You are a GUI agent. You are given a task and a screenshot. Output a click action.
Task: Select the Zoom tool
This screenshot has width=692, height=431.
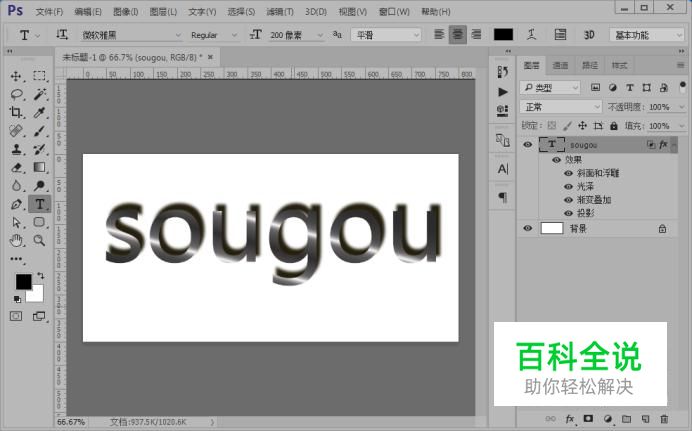pyautogui.click(x=39, y=240)
